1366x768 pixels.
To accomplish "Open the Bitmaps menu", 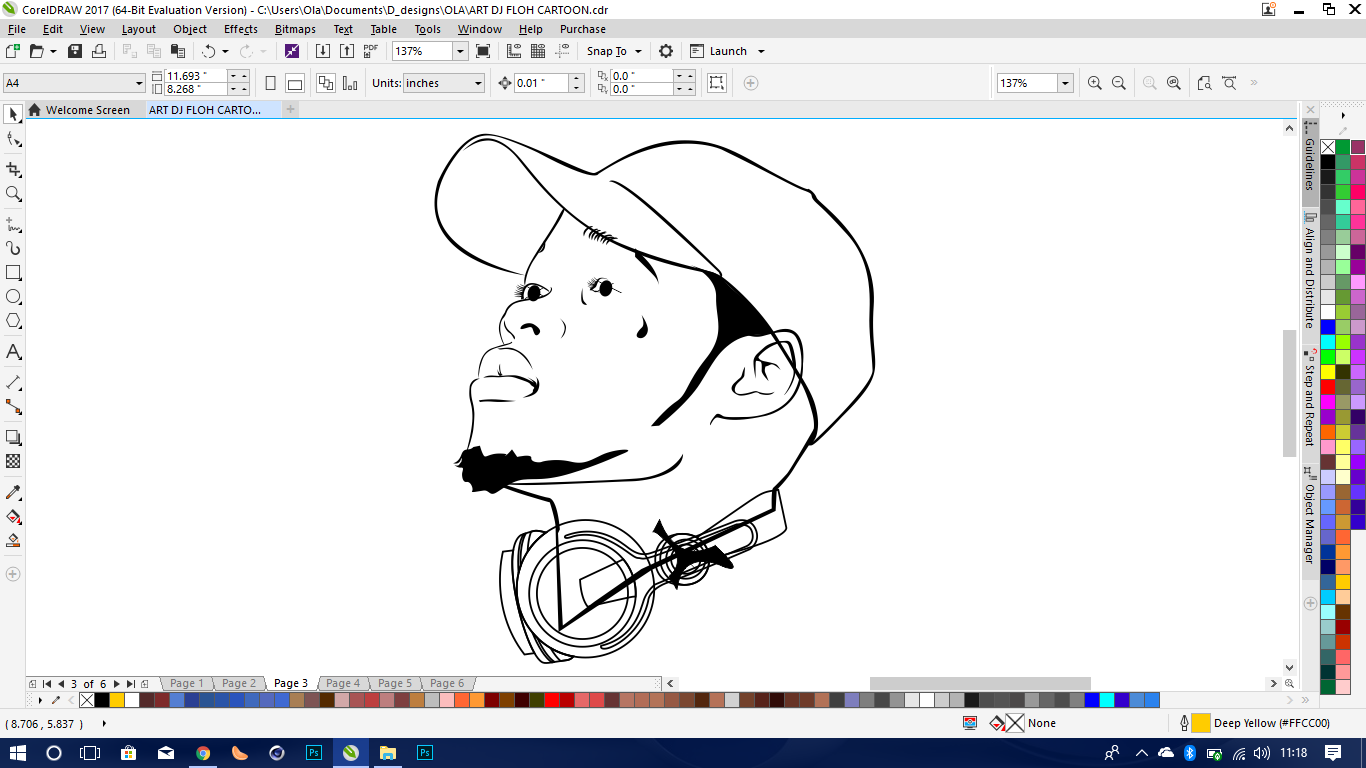I will (294, 29).
